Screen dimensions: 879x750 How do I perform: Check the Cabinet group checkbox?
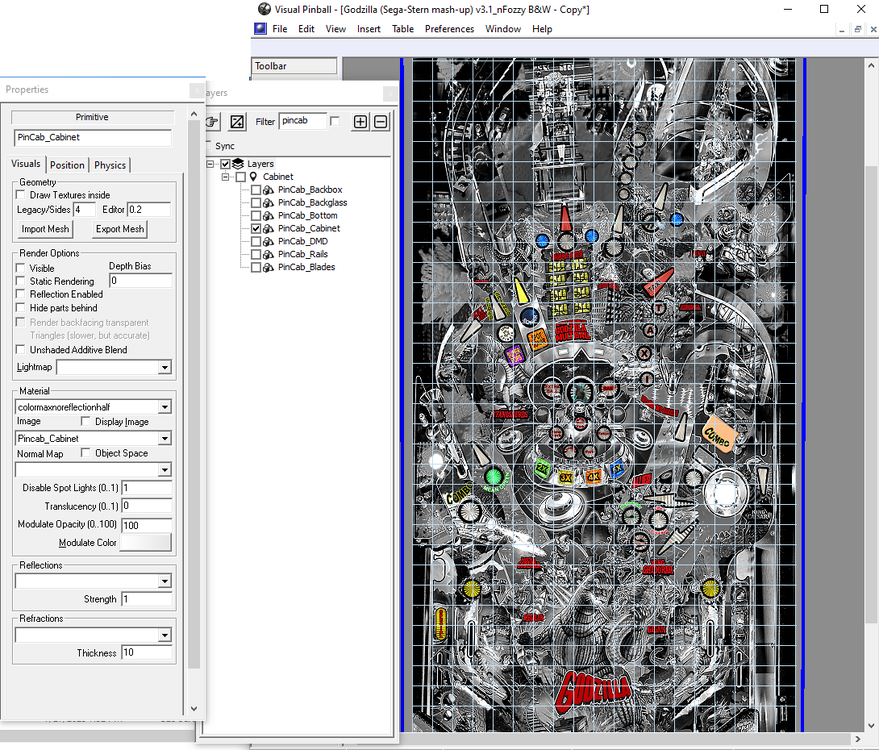point(240,177)
